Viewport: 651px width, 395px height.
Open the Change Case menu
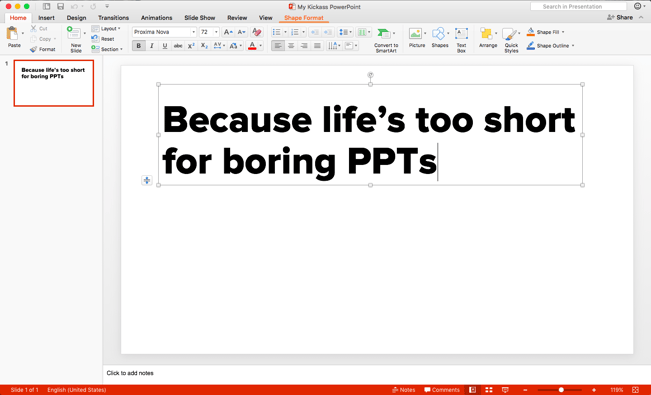(x=235, y=46)
